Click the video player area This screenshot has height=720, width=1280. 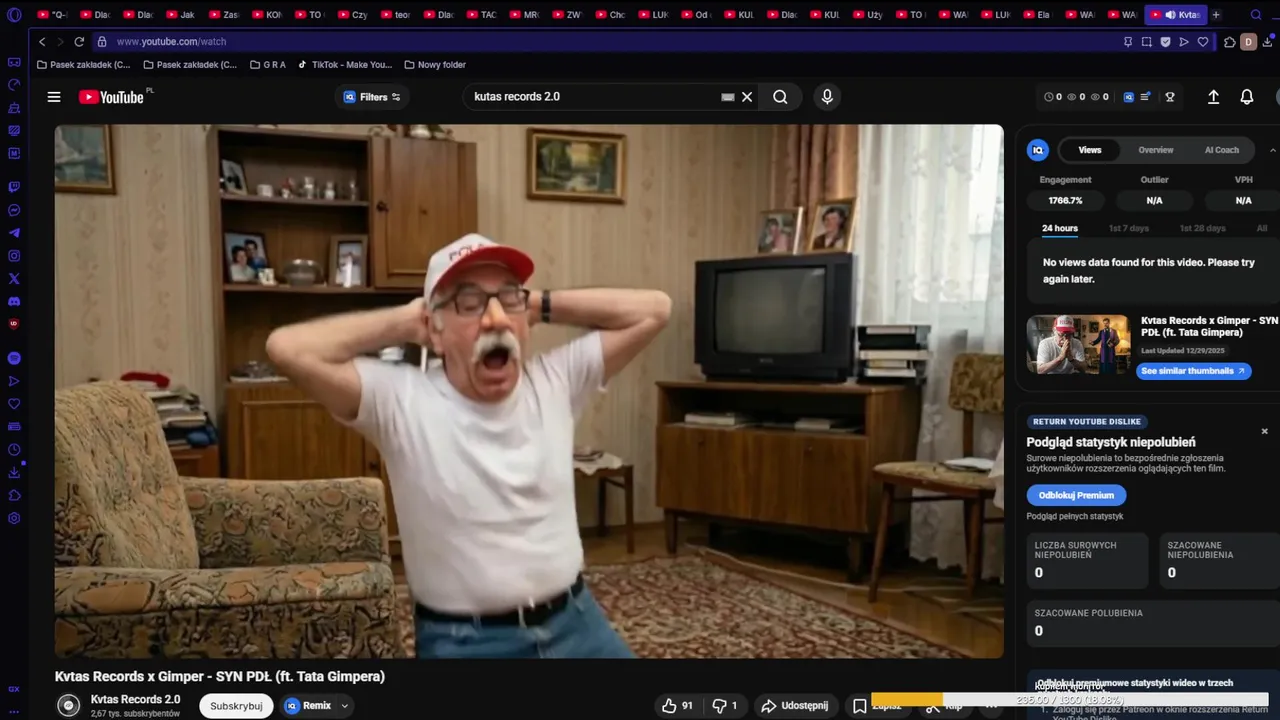click(529, 391)
